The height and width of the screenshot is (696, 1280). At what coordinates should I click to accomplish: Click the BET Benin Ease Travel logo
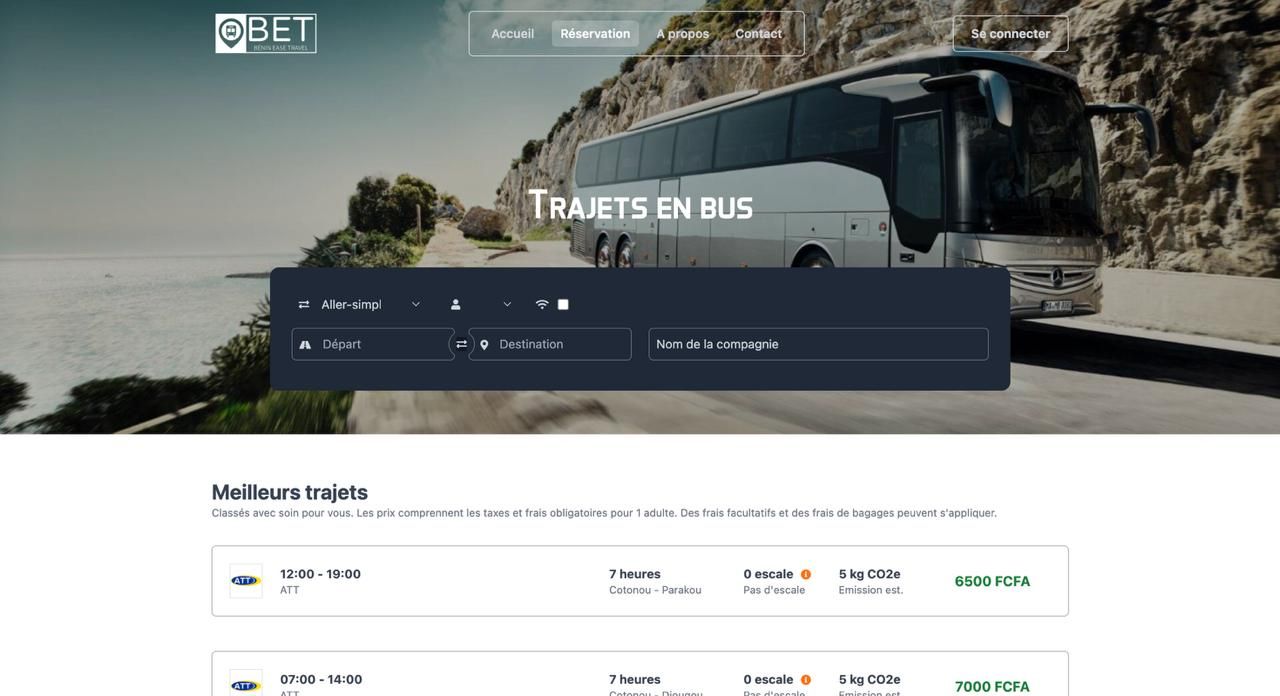[266, 33]
